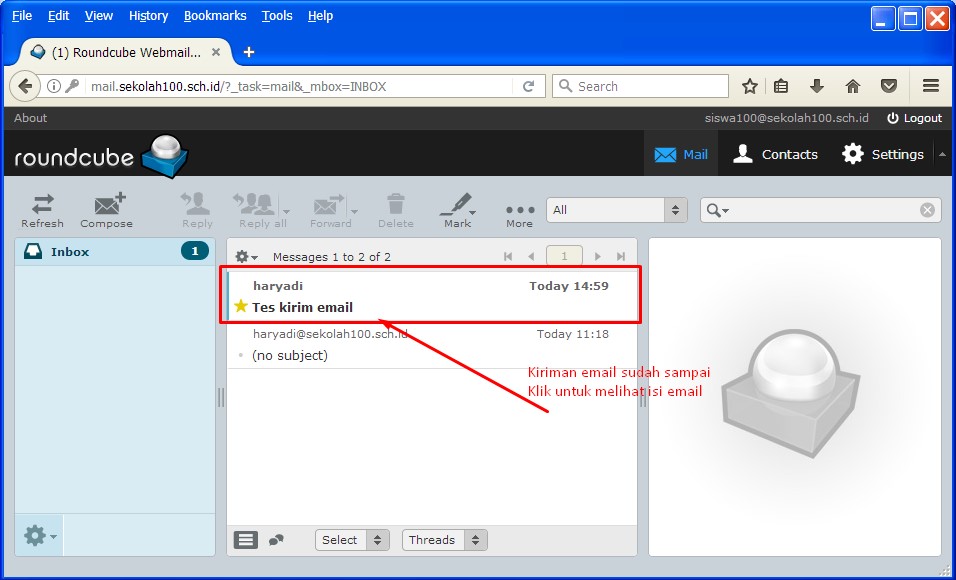956x580 pixels.
Task: Open the Bookmarks menu
Action: (x=215, y=16)
